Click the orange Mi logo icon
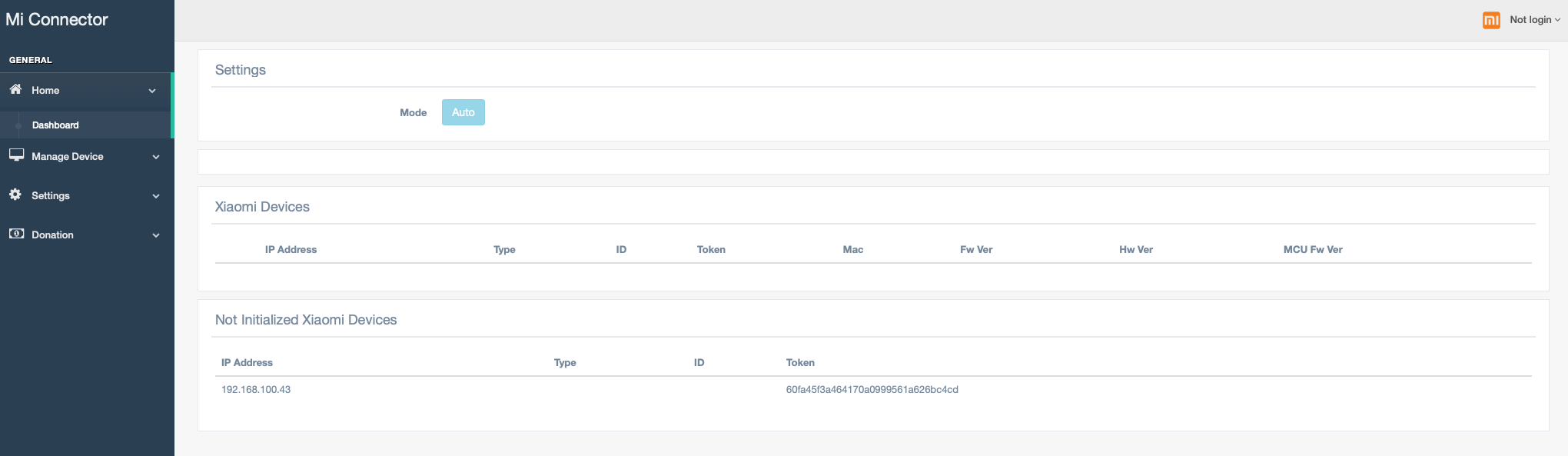The width and height of the screenshot is (1568, 456). [x=1491, y=20]
